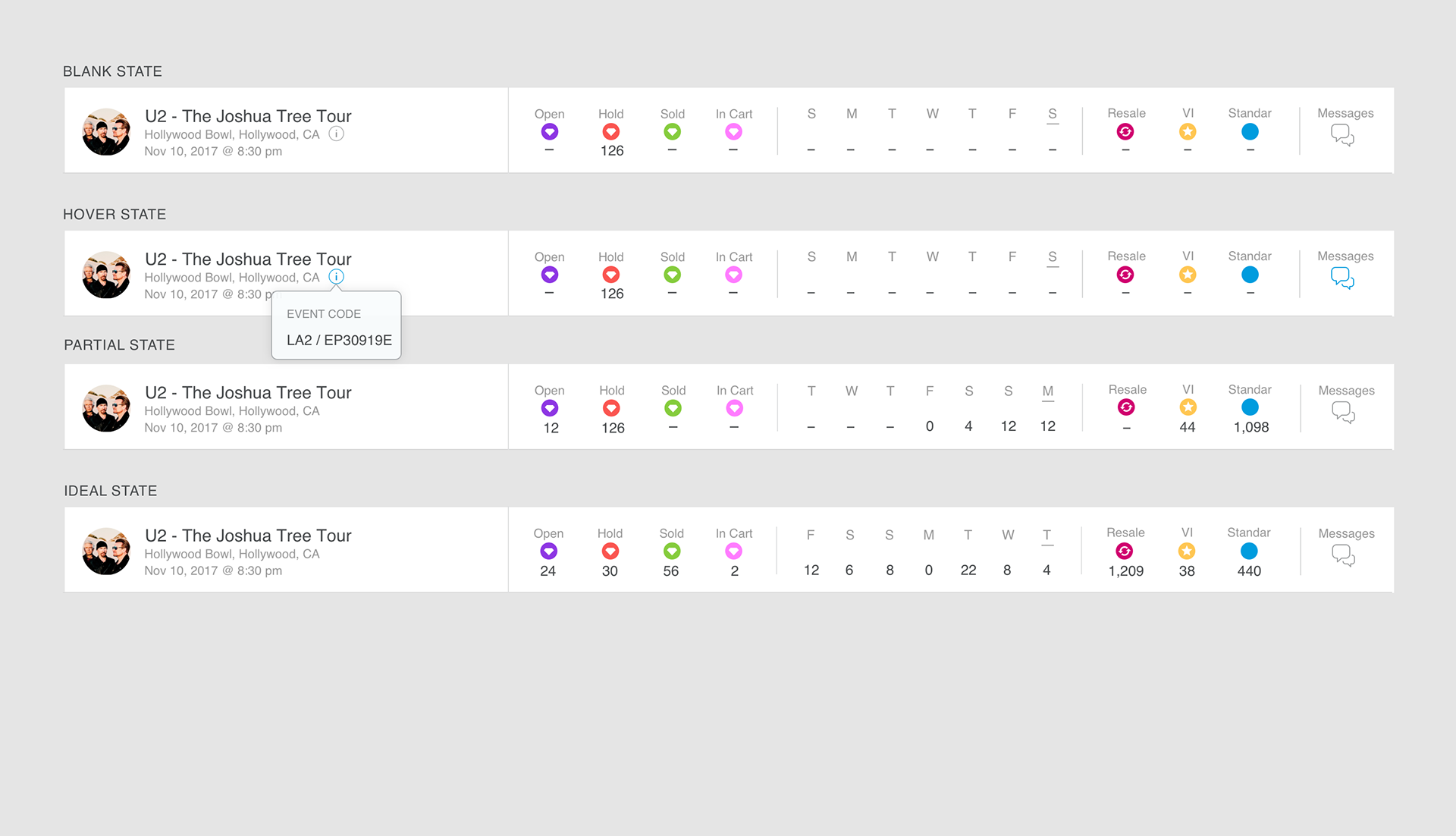Click the Messages chat icon in Blank State row

pos(1342,135)
